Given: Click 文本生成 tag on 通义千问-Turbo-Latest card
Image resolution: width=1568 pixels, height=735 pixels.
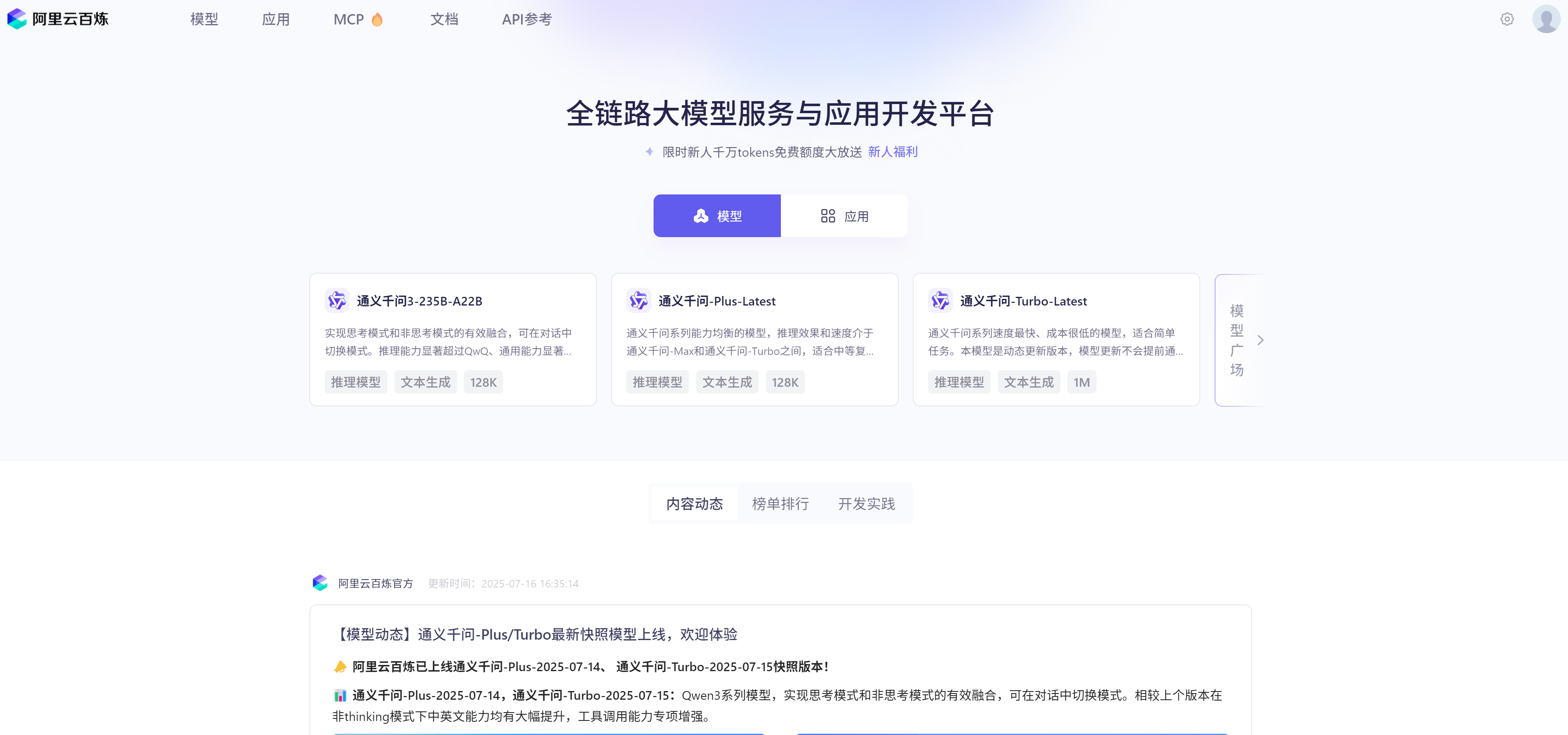Looking at the screenshot, I should pyautogui.click(x=1029, y=382).
